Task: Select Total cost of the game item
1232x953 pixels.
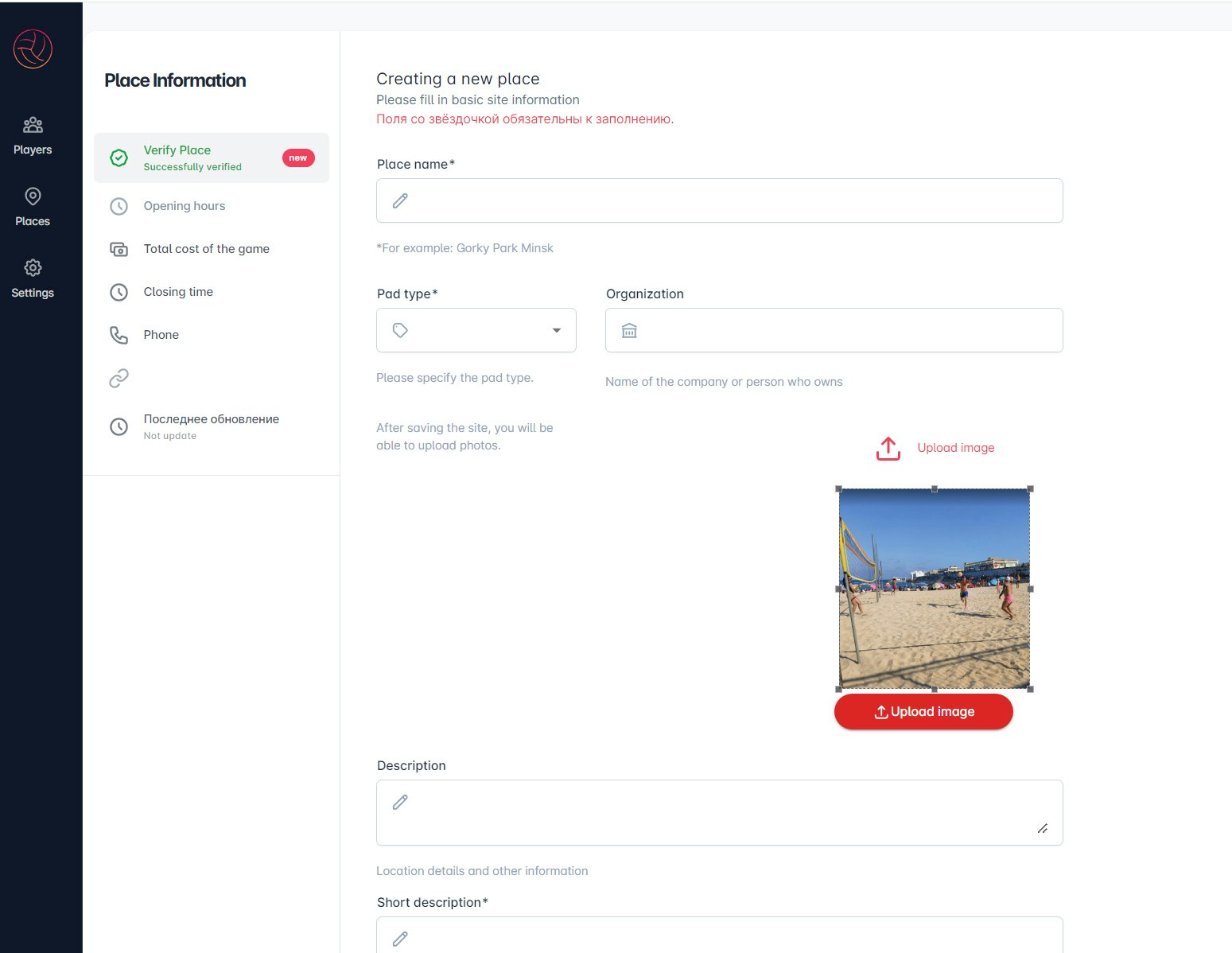Action: 212,249
